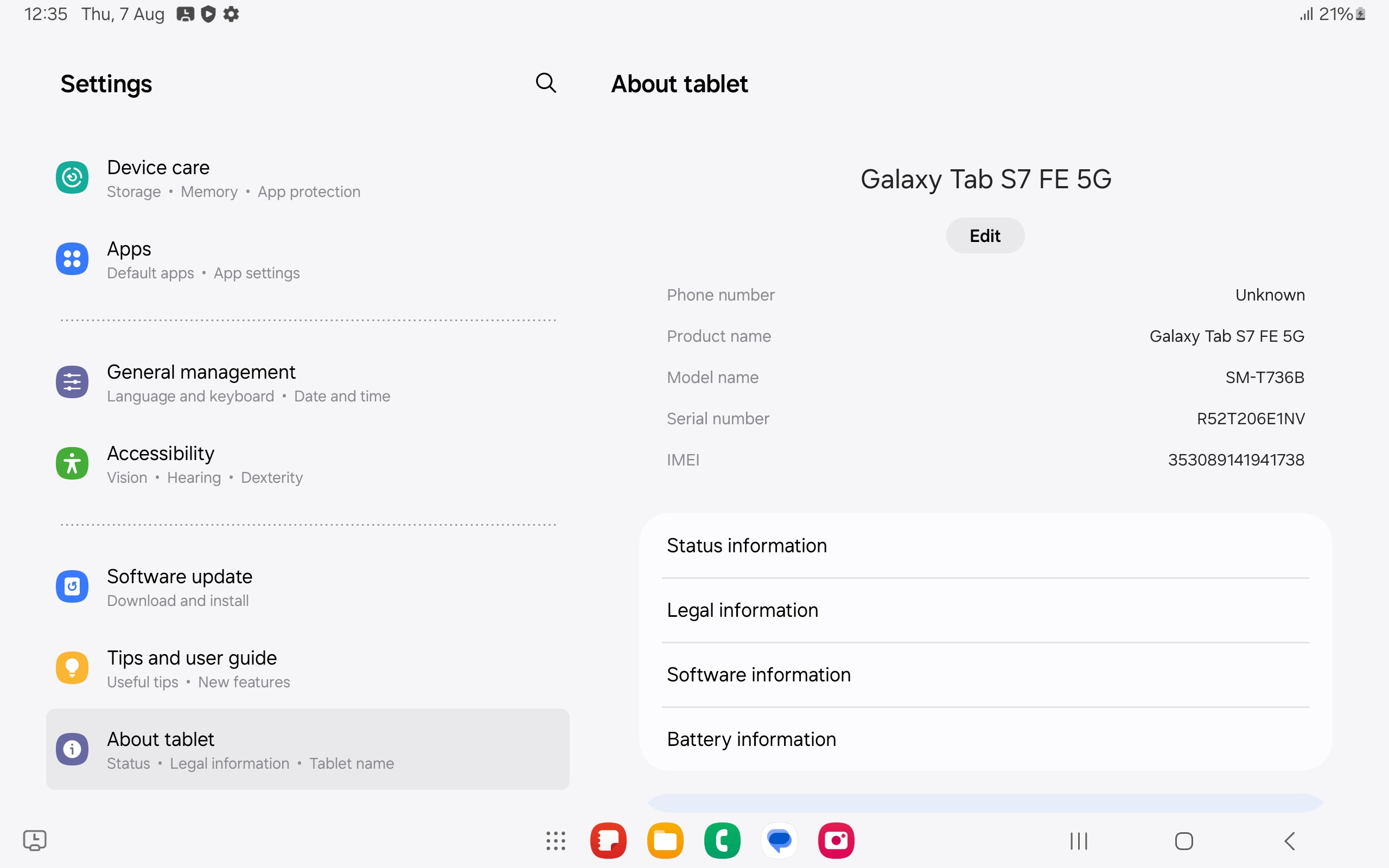Image resolution: width=1389 pixels, height=868 pixels.
Task: Open Software update icon
Action: click(72, 586)
